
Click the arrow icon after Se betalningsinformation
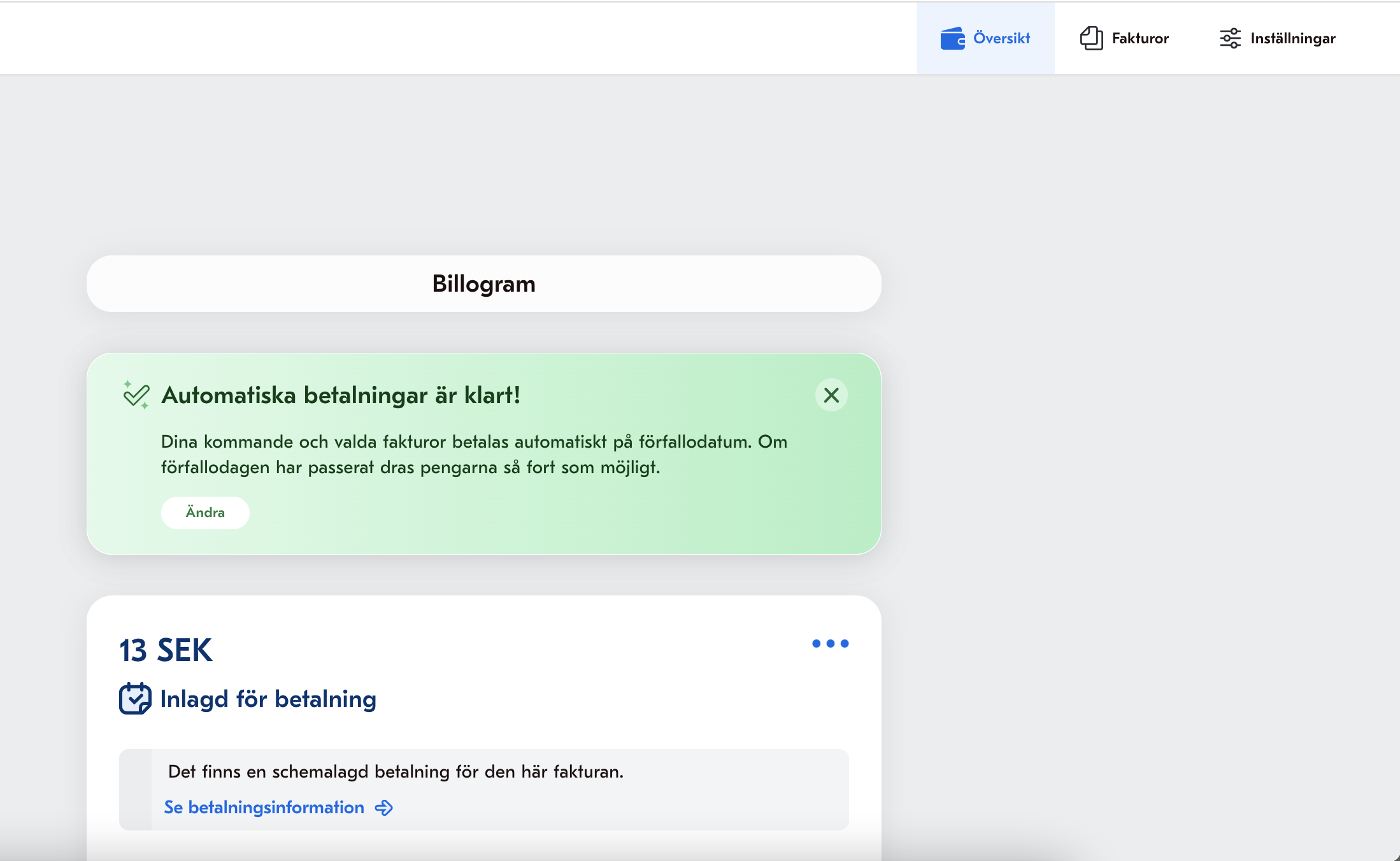(x=384, y=808)
